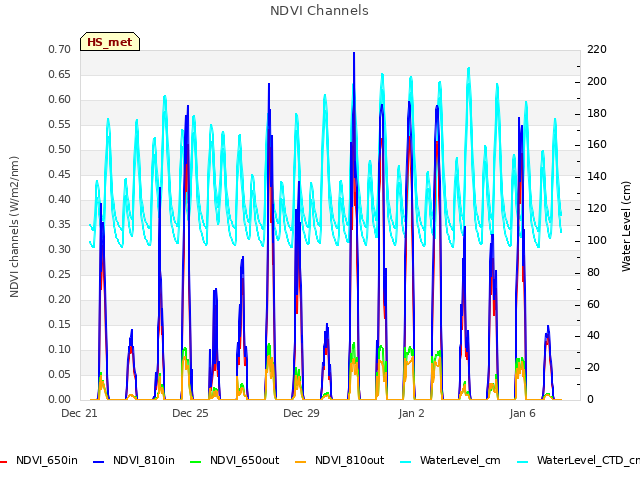The width and height of the screenshot is (640, 480).
Task: Click the 0.70 left y-axis tick label
Action: 60,49
